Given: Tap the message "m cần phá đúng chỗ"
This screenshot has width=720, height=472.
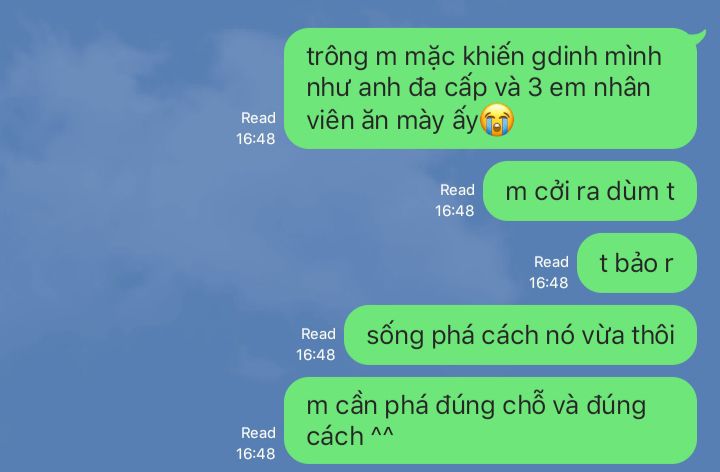Looking at the screenshot, I should (490, 421).
